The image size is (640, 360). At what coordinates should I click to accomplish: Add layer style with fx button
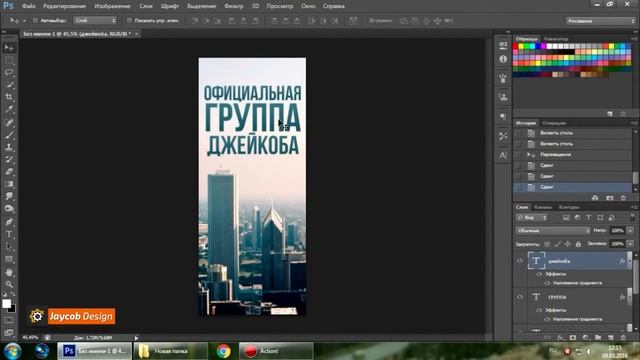pos(561,338)
